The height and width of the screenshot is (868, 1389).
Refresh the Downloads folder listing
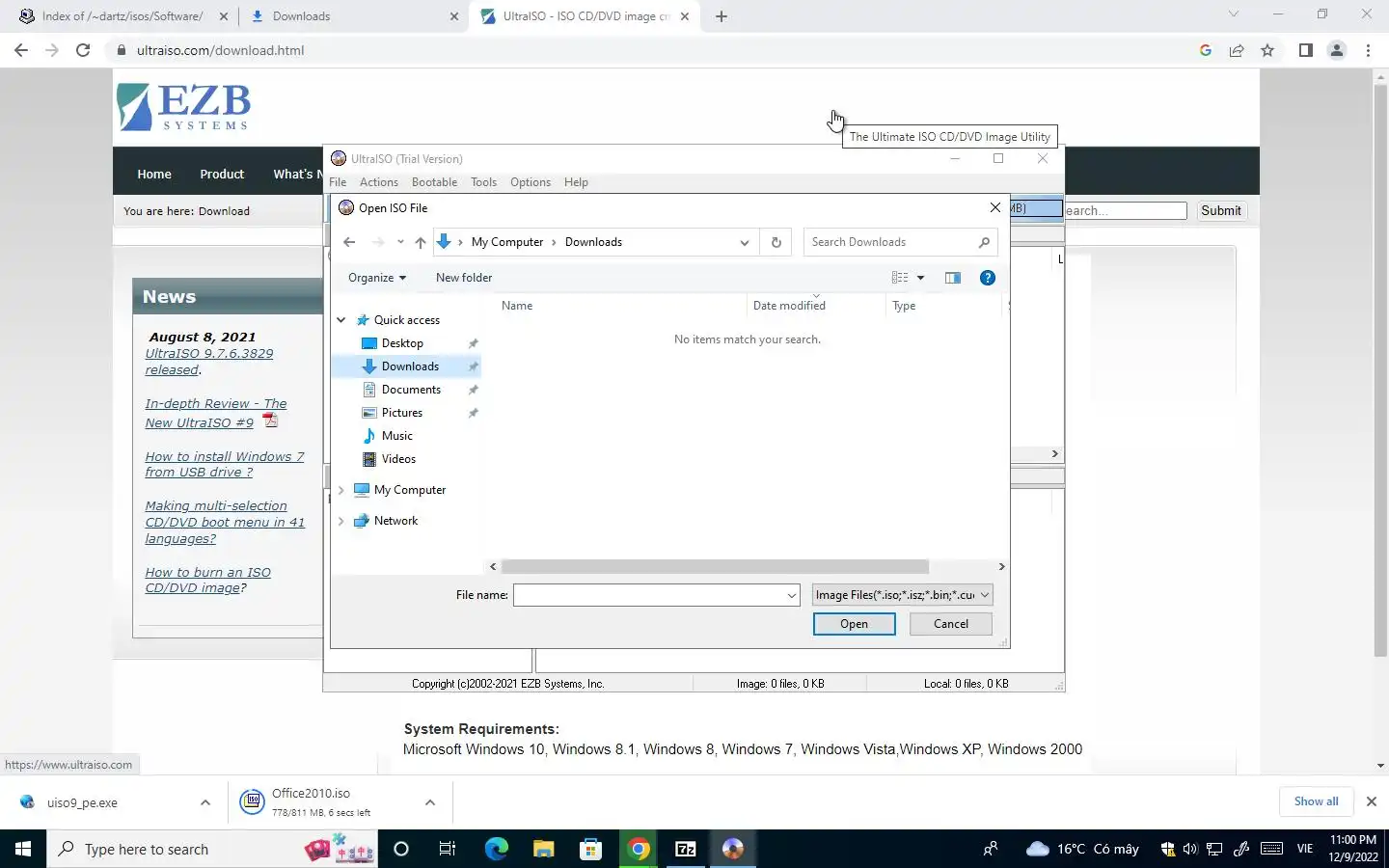[x=776, y=242]
